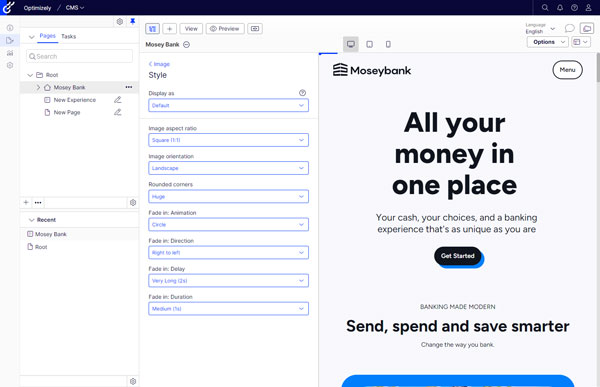
Task: Open the gear settings for the pages gadget
Action: pyautogui.click(x=133, y=202)
